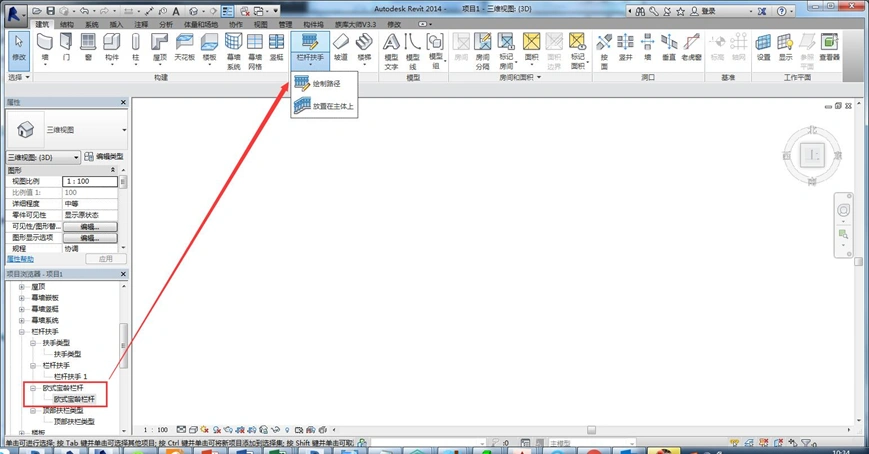The image size is (869, 454).
Task: Click the 显示 work plane show tool
Action: pyautogui.click(x=785, y=48)
